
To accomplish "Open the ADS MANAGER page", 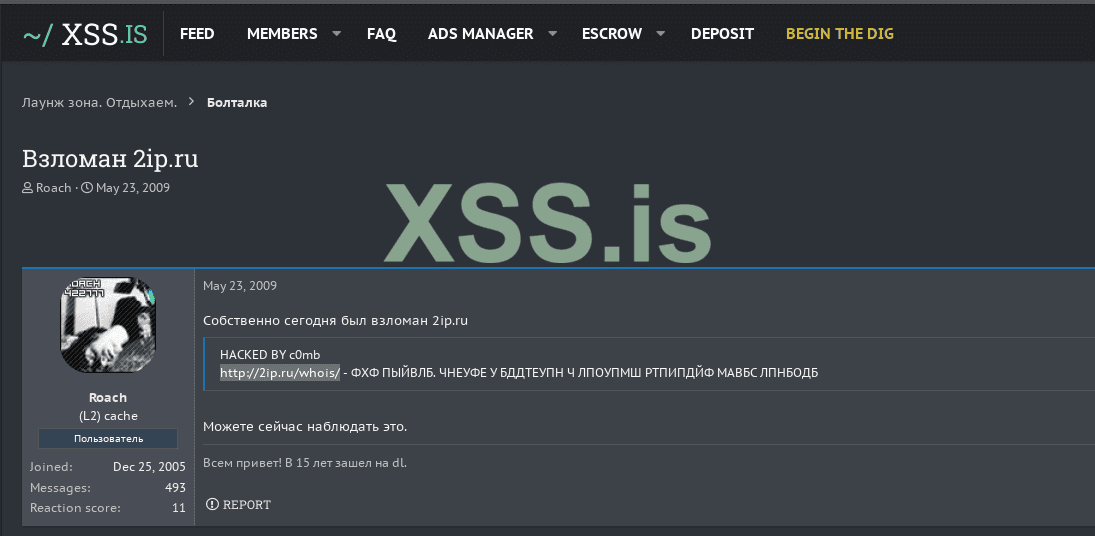I will pyautogui.click(x=480, y=34).
